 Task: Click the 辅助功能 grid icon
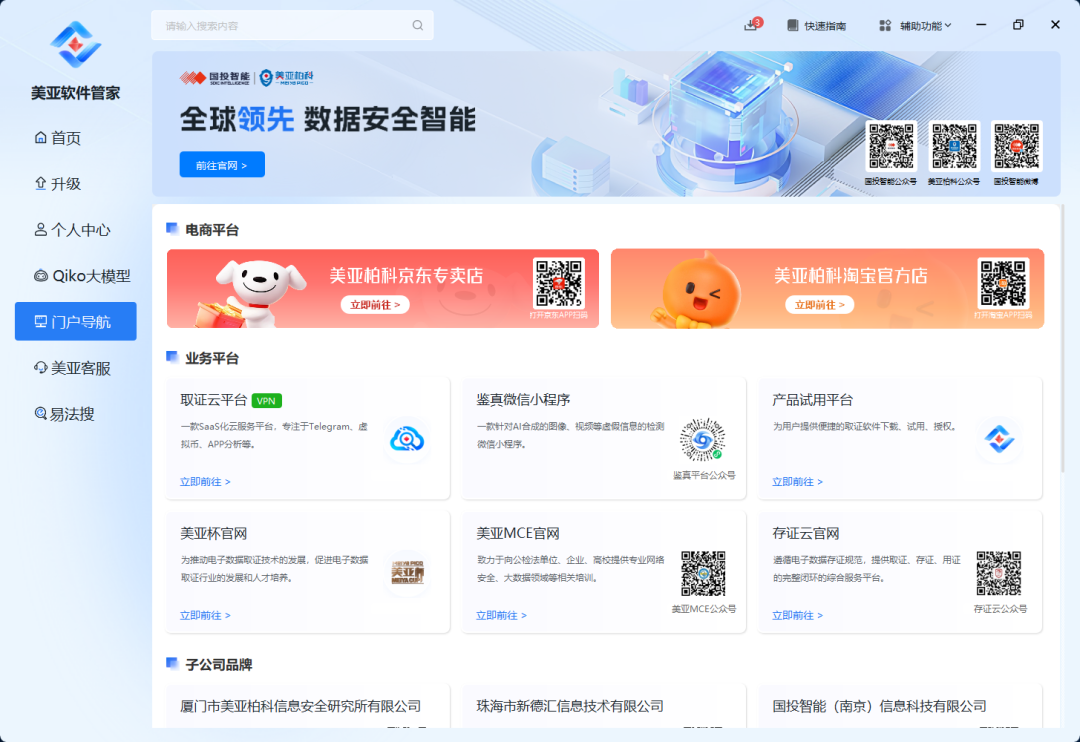click(885, 25)
